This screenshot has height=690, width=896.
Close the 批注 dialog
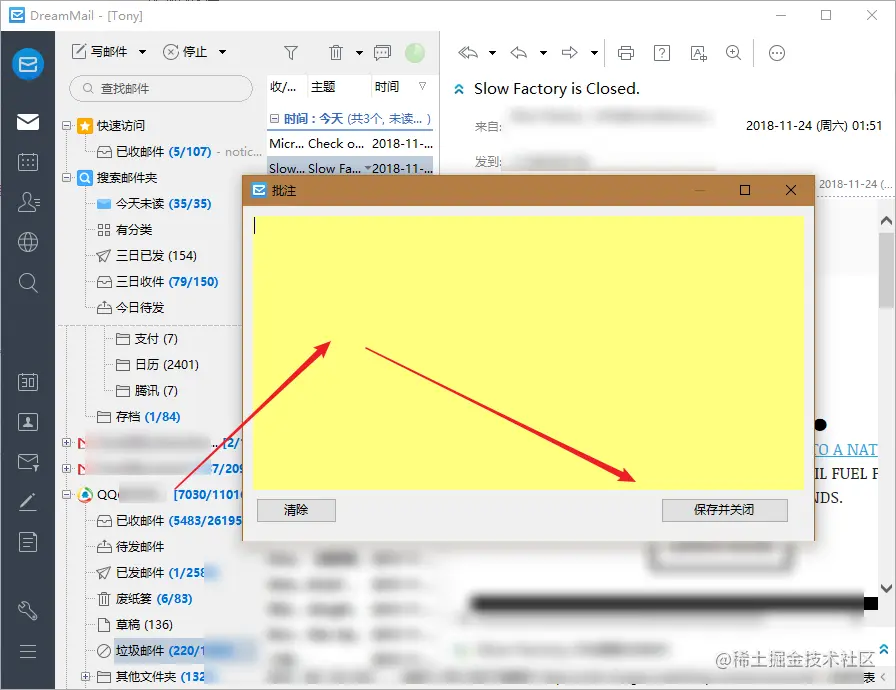[791, 190]
